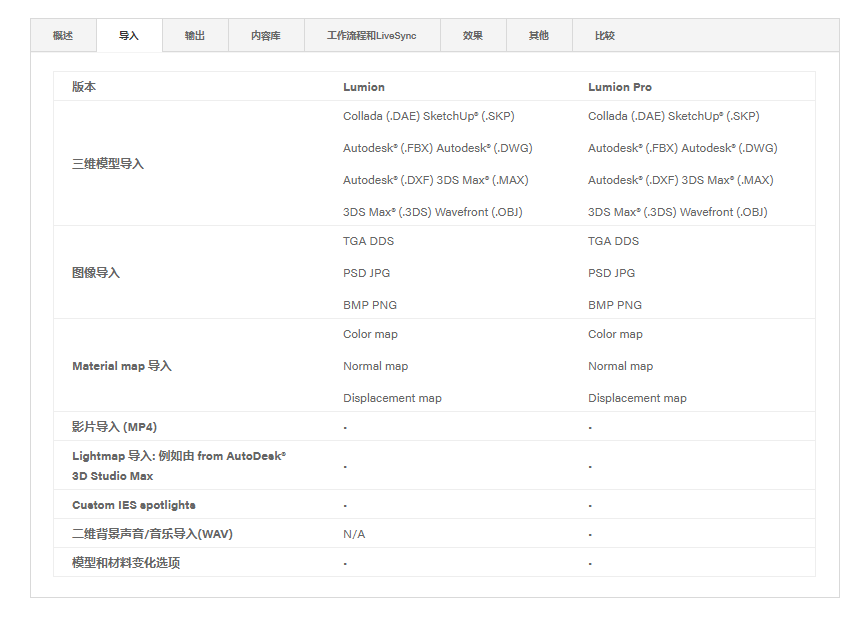Select the 二维背景声音/音乐导入(WAV) row label

tap(152, 534)
